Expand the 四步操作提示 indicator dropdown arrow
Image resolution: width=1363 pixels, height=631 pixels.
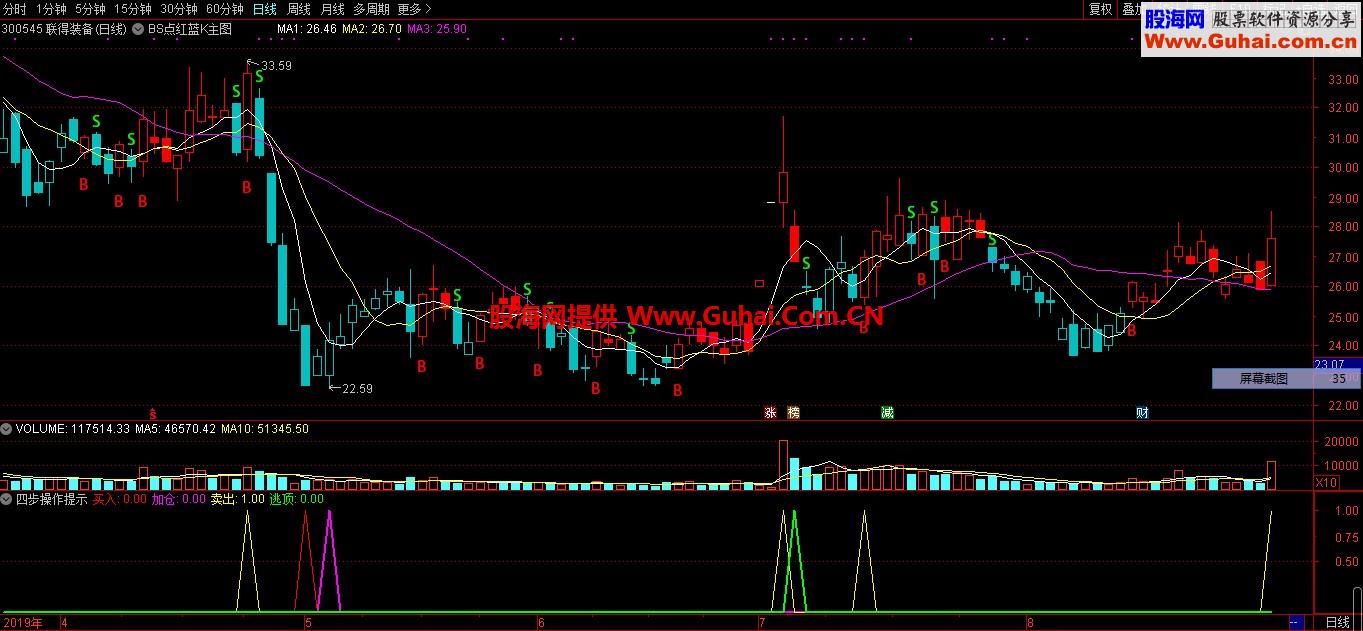(x=7, y=498)
